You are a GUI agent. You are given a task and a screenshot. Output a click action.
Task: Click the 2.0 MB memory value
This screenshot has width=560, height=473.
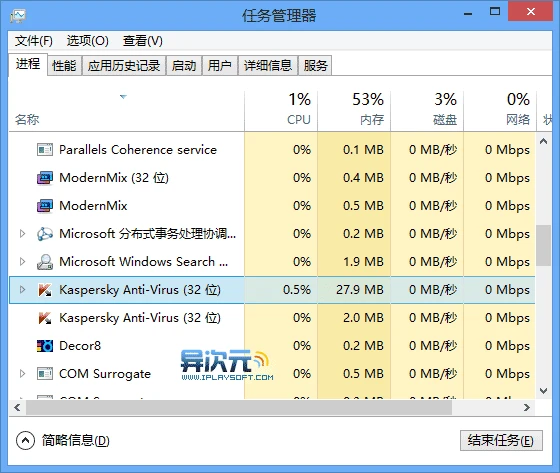pyautogui.click(x=363, y=318)
